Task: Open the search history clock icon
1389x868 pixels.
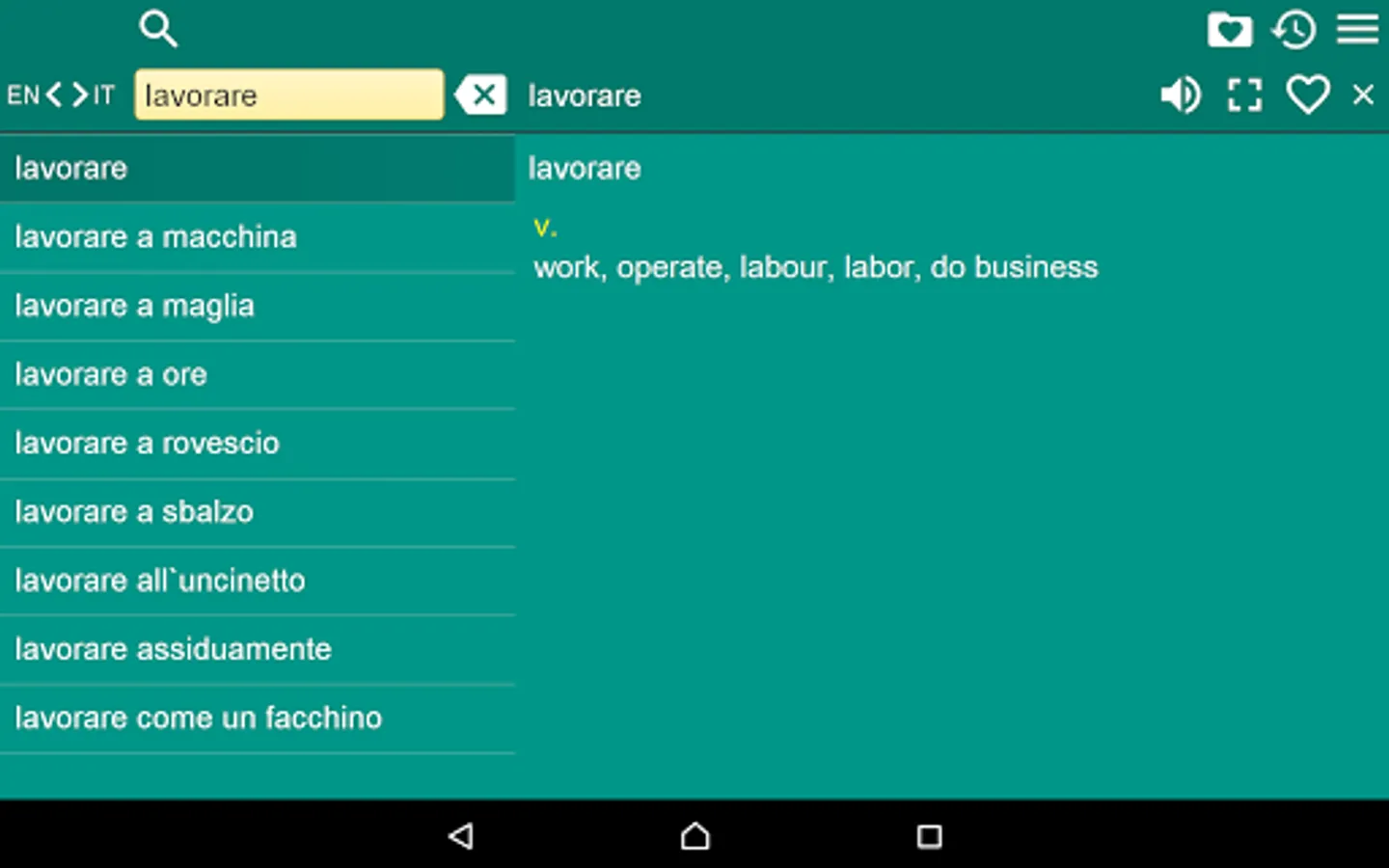Action: coord(1294,30)
